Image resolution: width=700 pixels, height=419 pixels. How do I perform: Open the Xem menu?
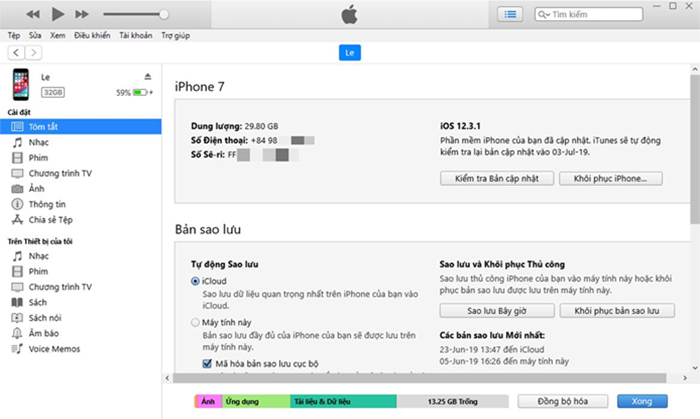point(58,35)
